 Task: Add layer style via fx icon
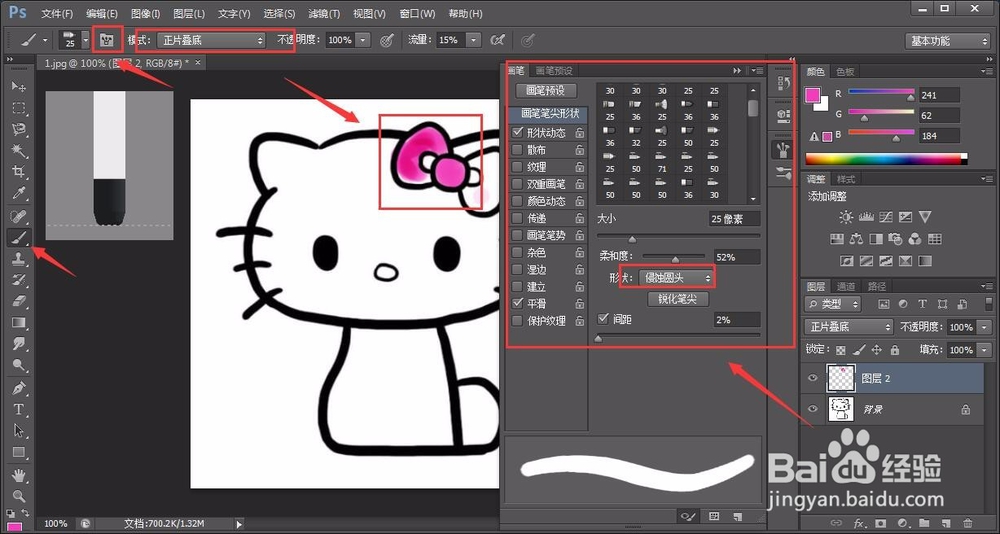pyautogui.click(x=858, y=523)
